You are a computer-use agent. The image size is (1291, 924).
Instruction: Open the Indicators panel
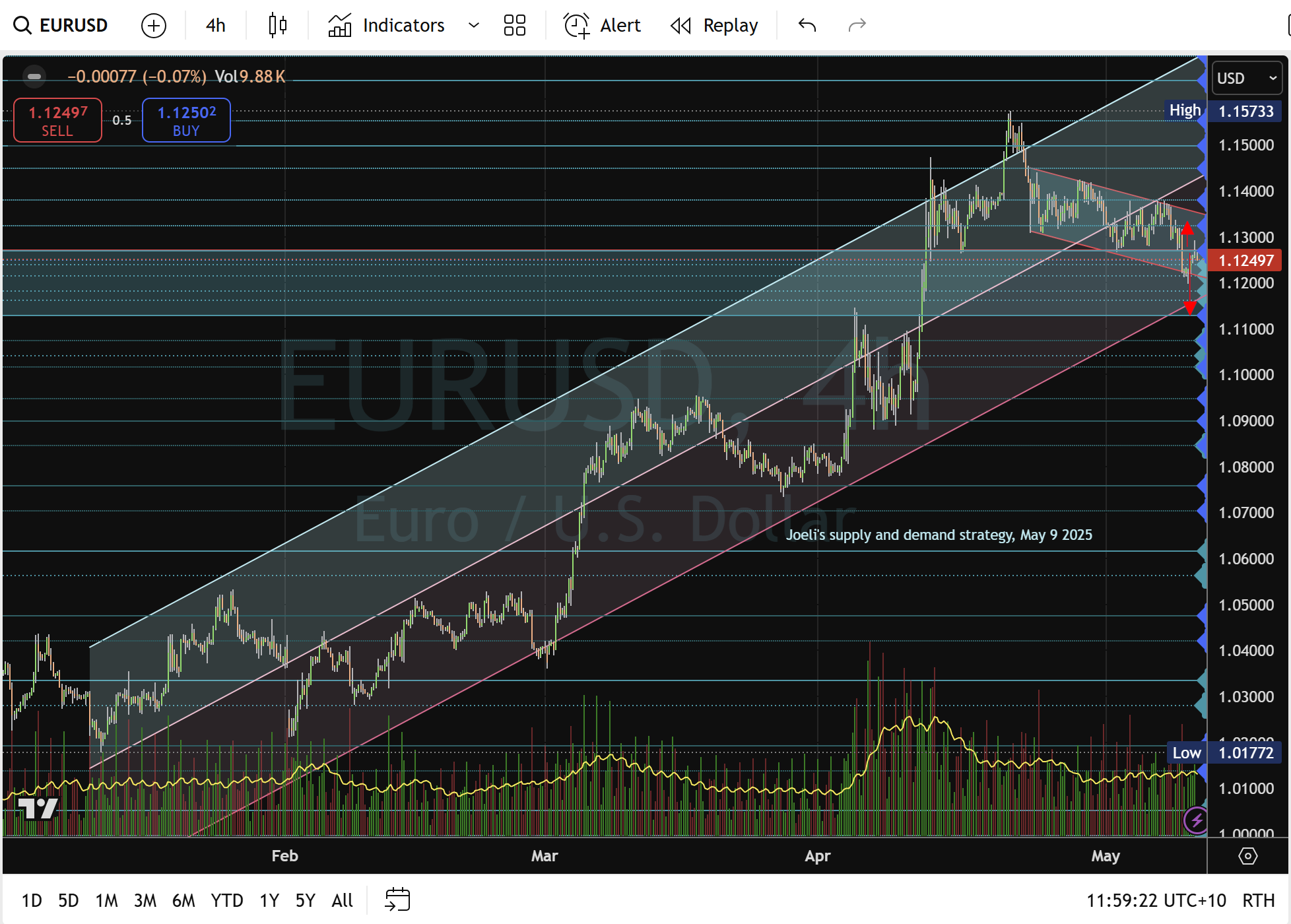[x=387, y=26]
